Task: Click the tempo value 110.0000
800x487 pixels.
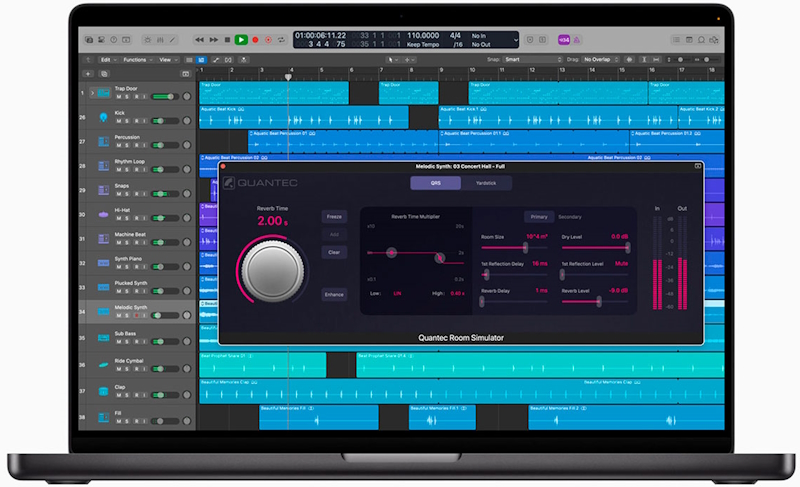Action: pos(423,36)
